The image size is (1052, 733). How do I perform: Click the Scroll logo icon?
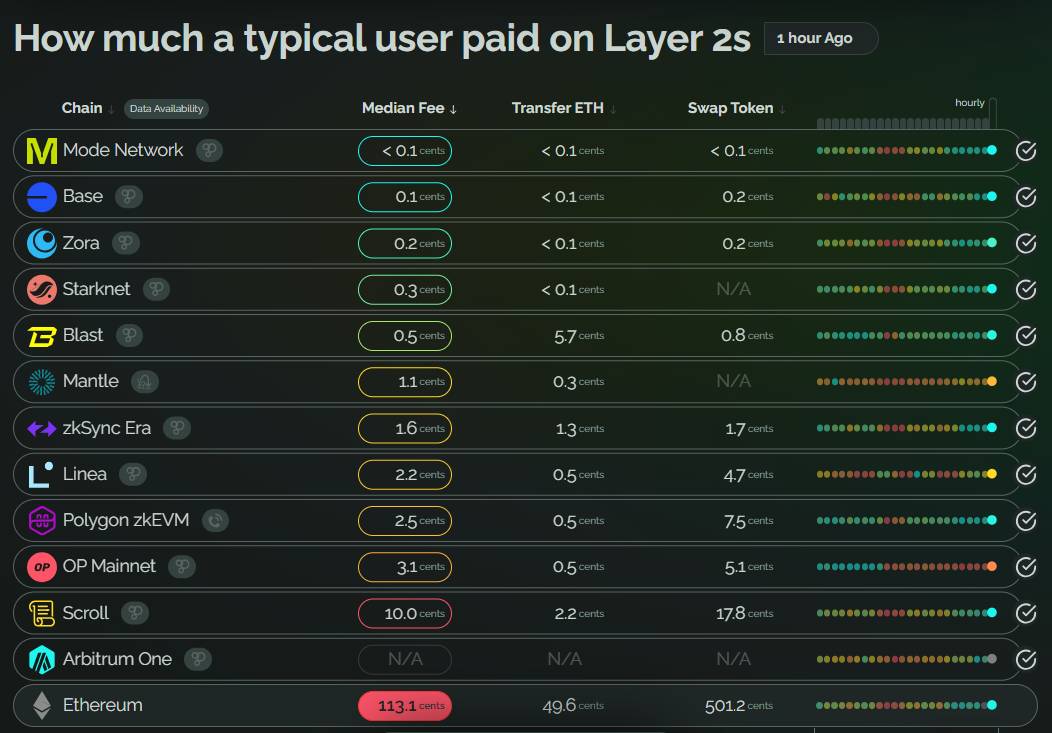[x=42, y=613]
